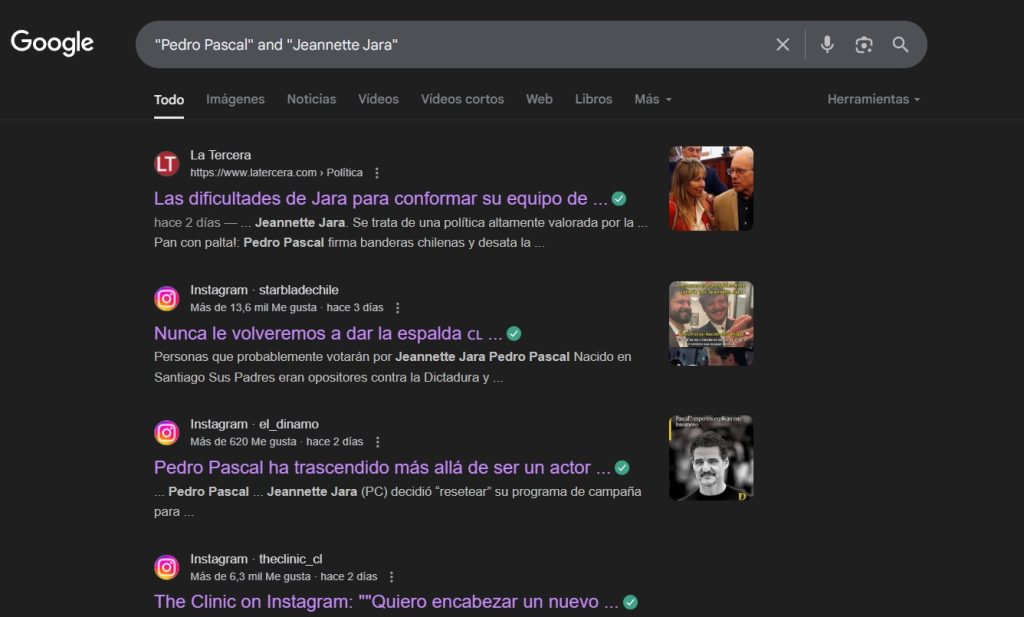Click 'Más de 6,3 mil Me gusta' text
This screenshot has width=1024, height=617.
pyautogui.click(x=250, y=577)
